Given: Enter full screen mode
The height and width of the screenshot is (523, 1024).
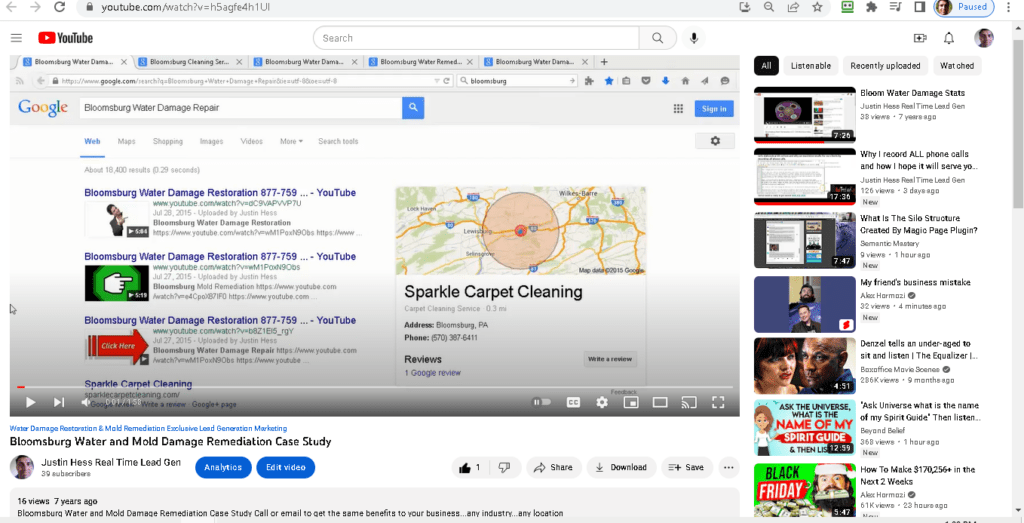Looking at the screenshot, I should point(718,402).
